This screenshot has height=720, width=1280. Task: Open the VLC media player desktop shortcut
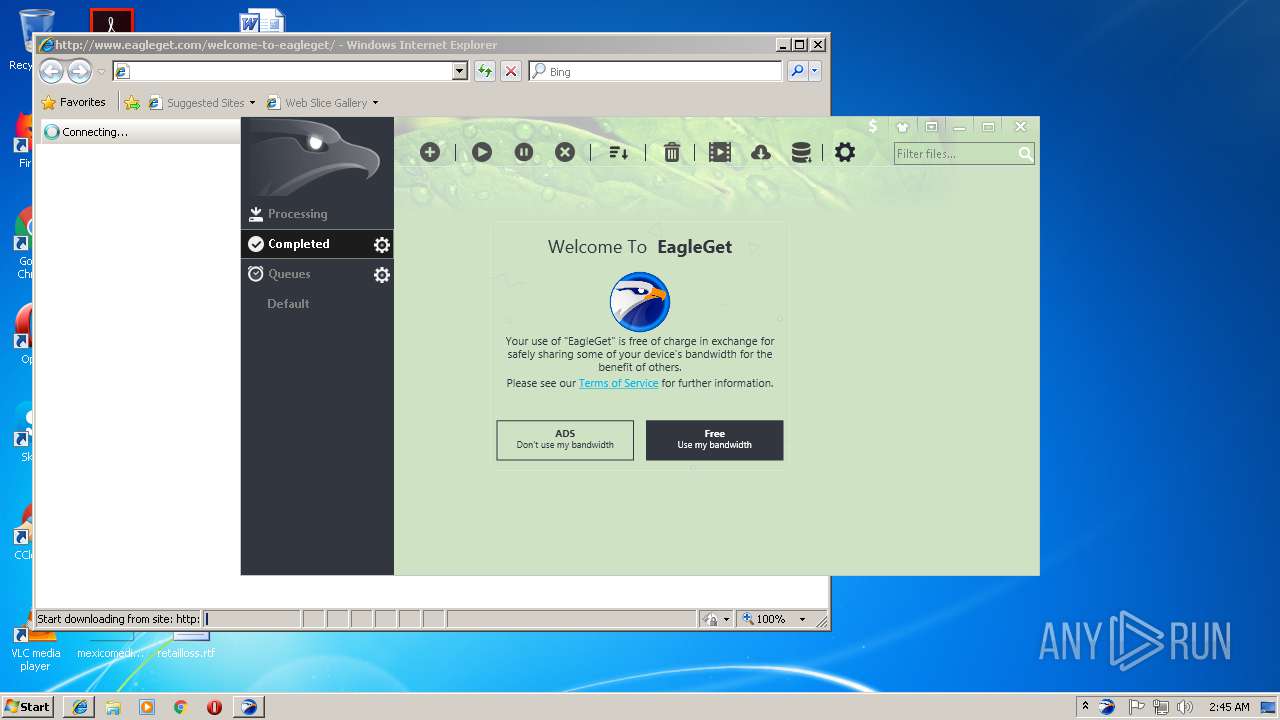click(35, 648)
